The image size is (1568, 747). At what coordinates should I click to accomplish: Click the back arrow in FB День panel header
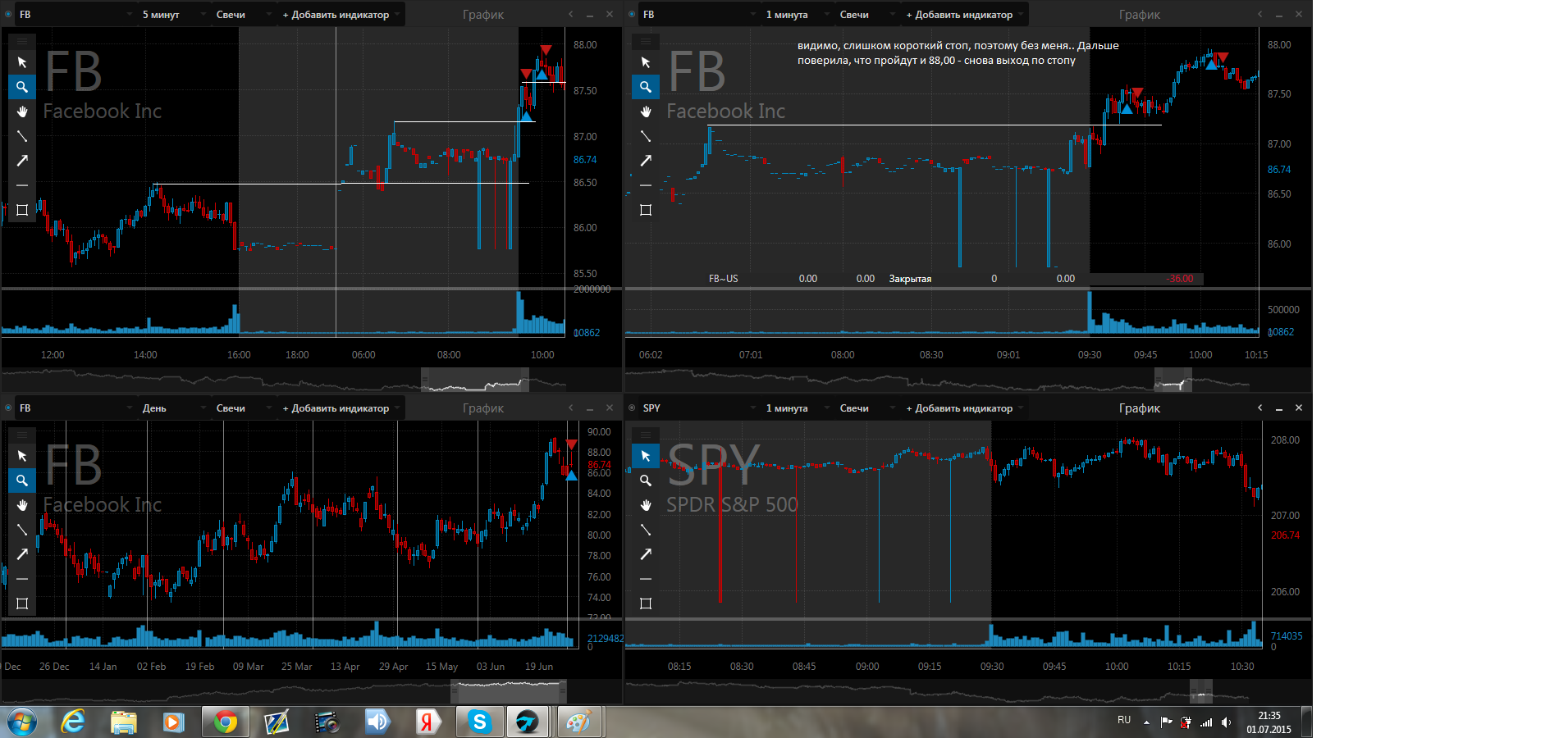tap(570, 408)
